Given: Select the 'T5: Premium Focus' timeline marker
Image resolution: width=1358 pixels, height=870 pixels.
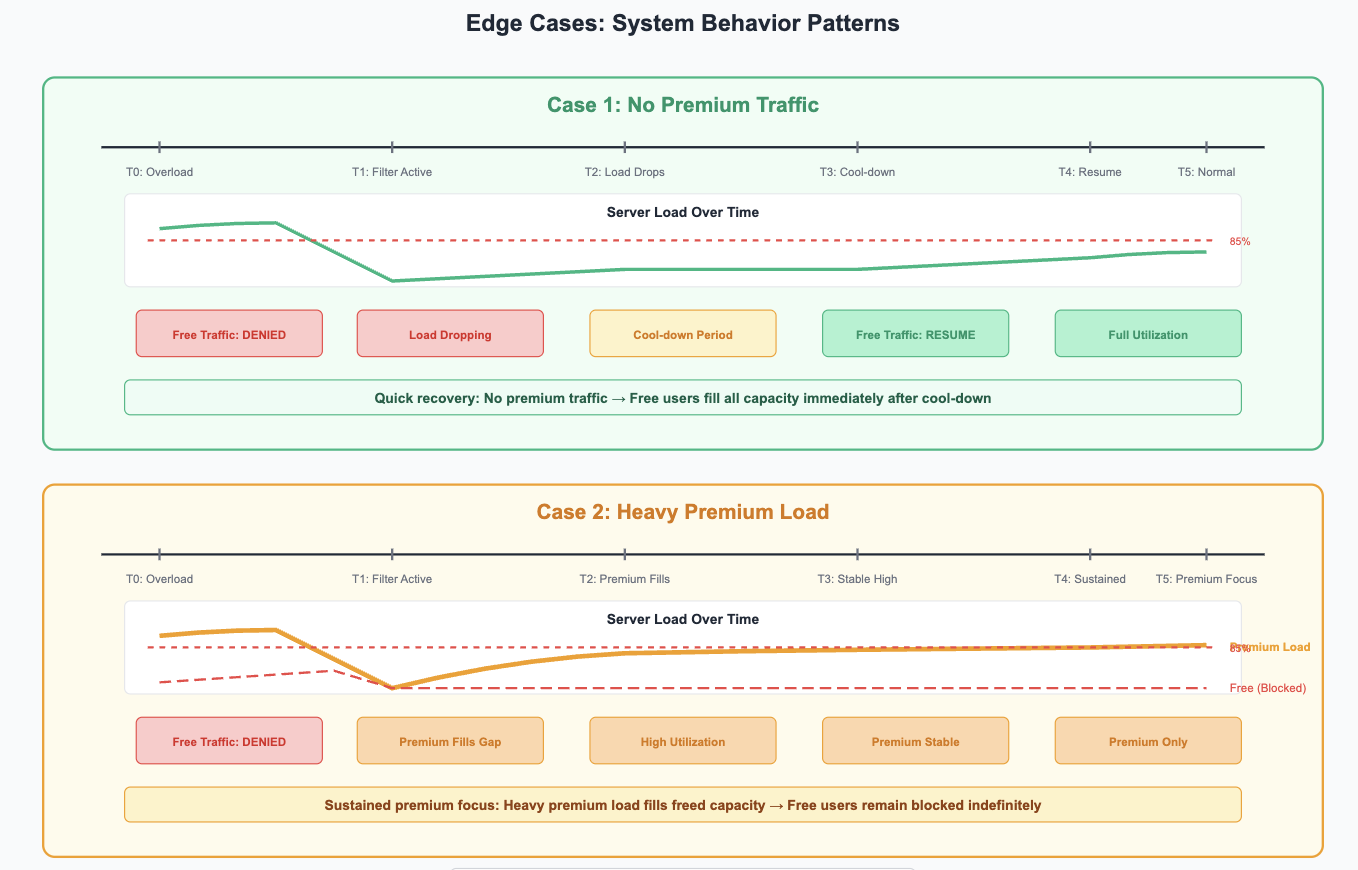Looking at the screenshot, I should (1206, 579).
